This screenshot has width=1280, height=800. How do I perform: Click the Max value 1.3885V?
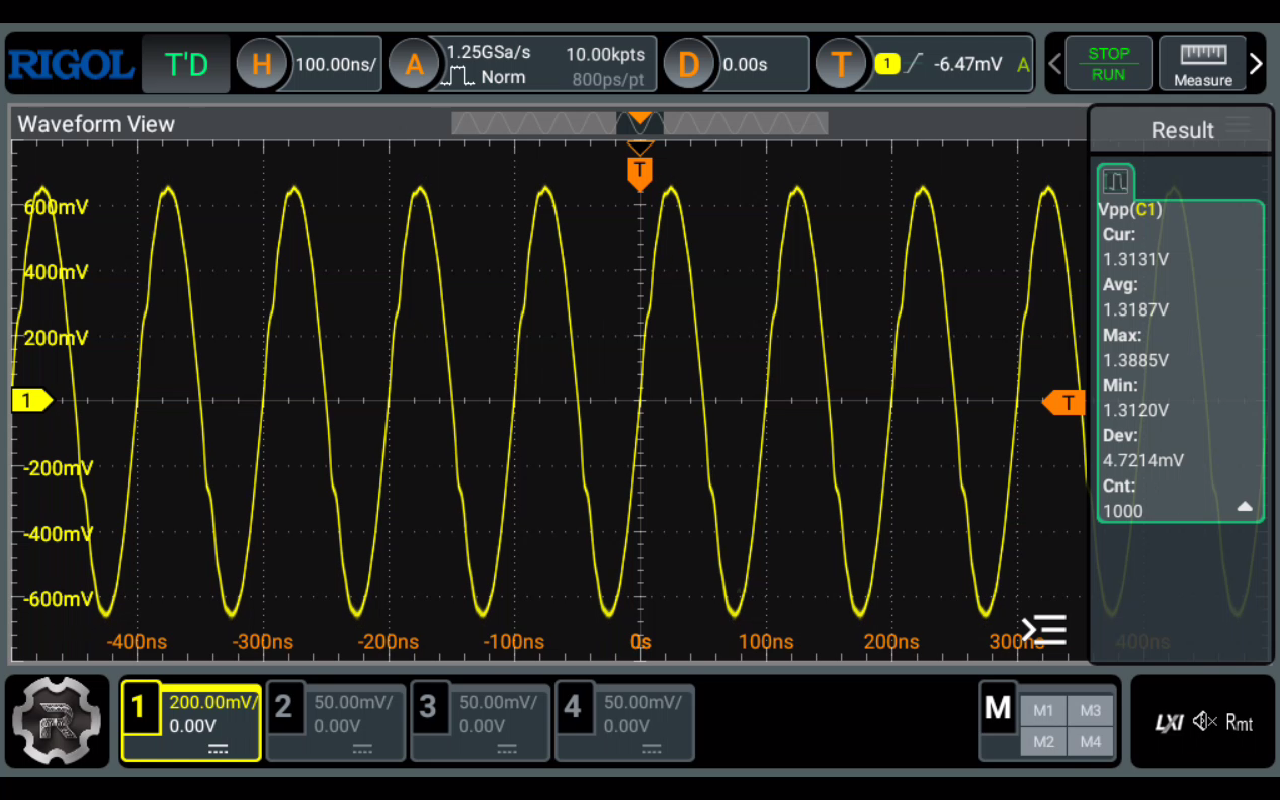point(1136,360)
